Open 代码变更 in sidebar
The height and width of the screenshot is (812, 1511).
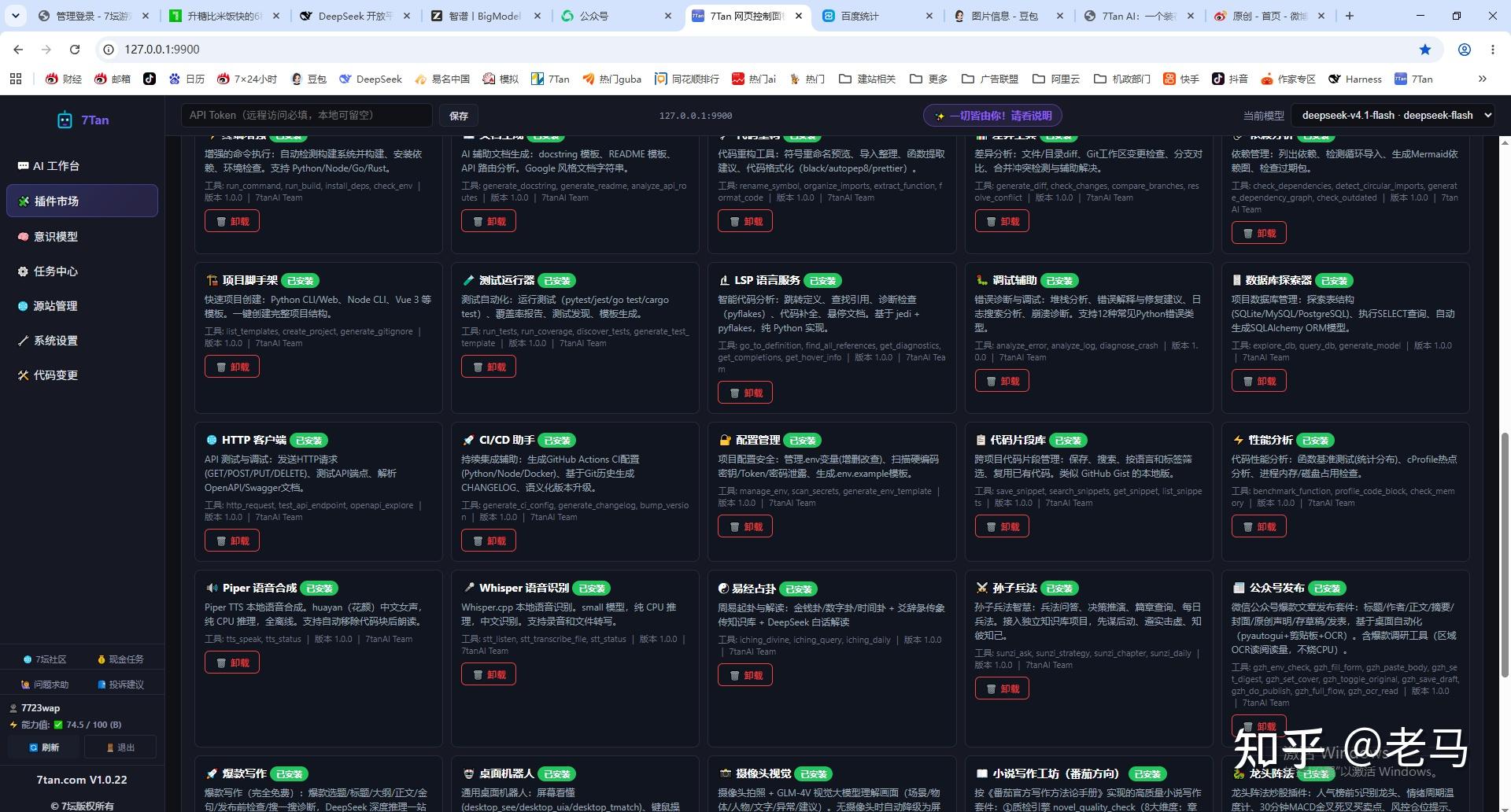point(82,375)
